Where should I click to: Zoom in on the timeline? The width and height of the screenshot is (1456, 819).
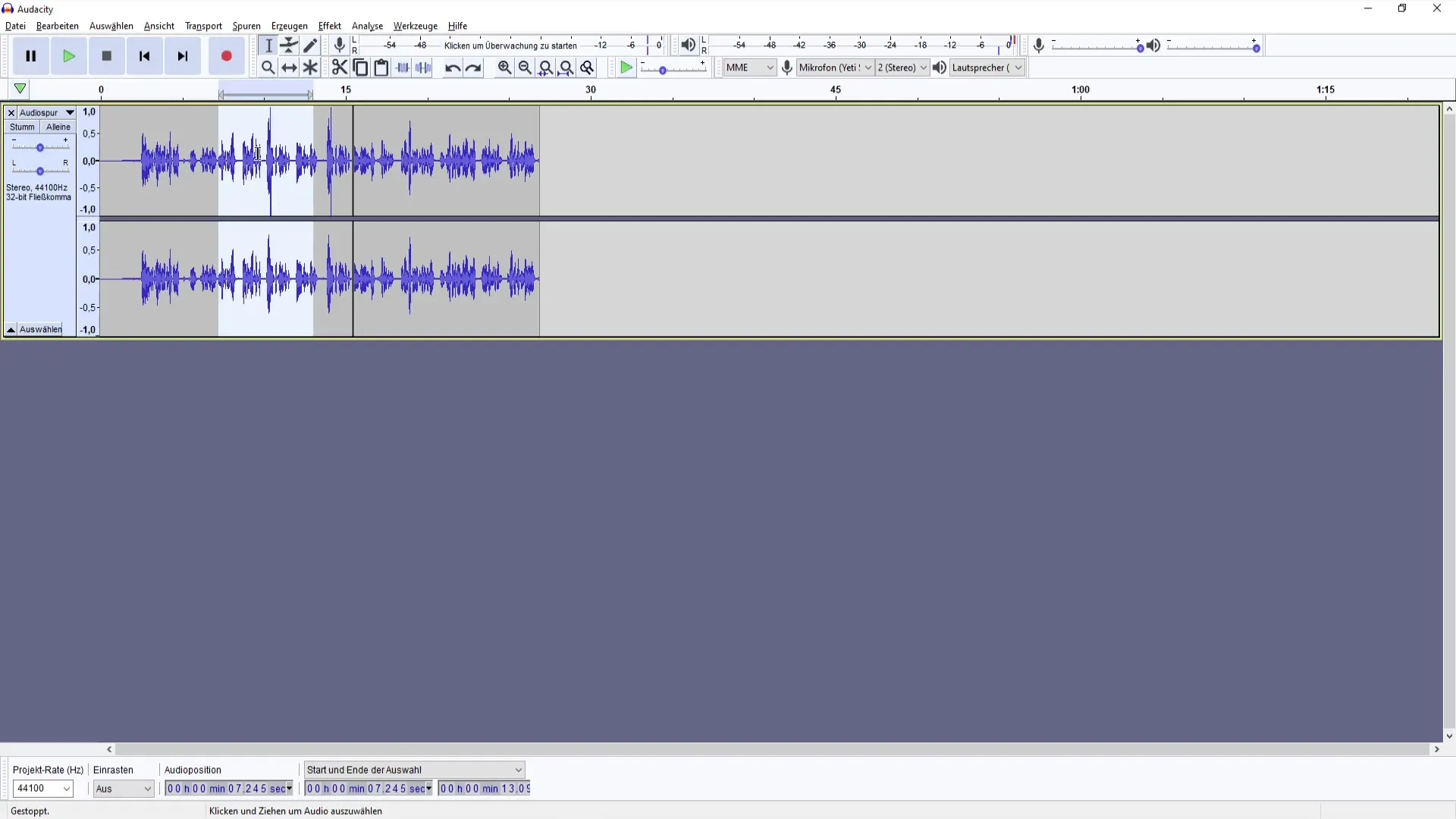click(x=504, y=67)
